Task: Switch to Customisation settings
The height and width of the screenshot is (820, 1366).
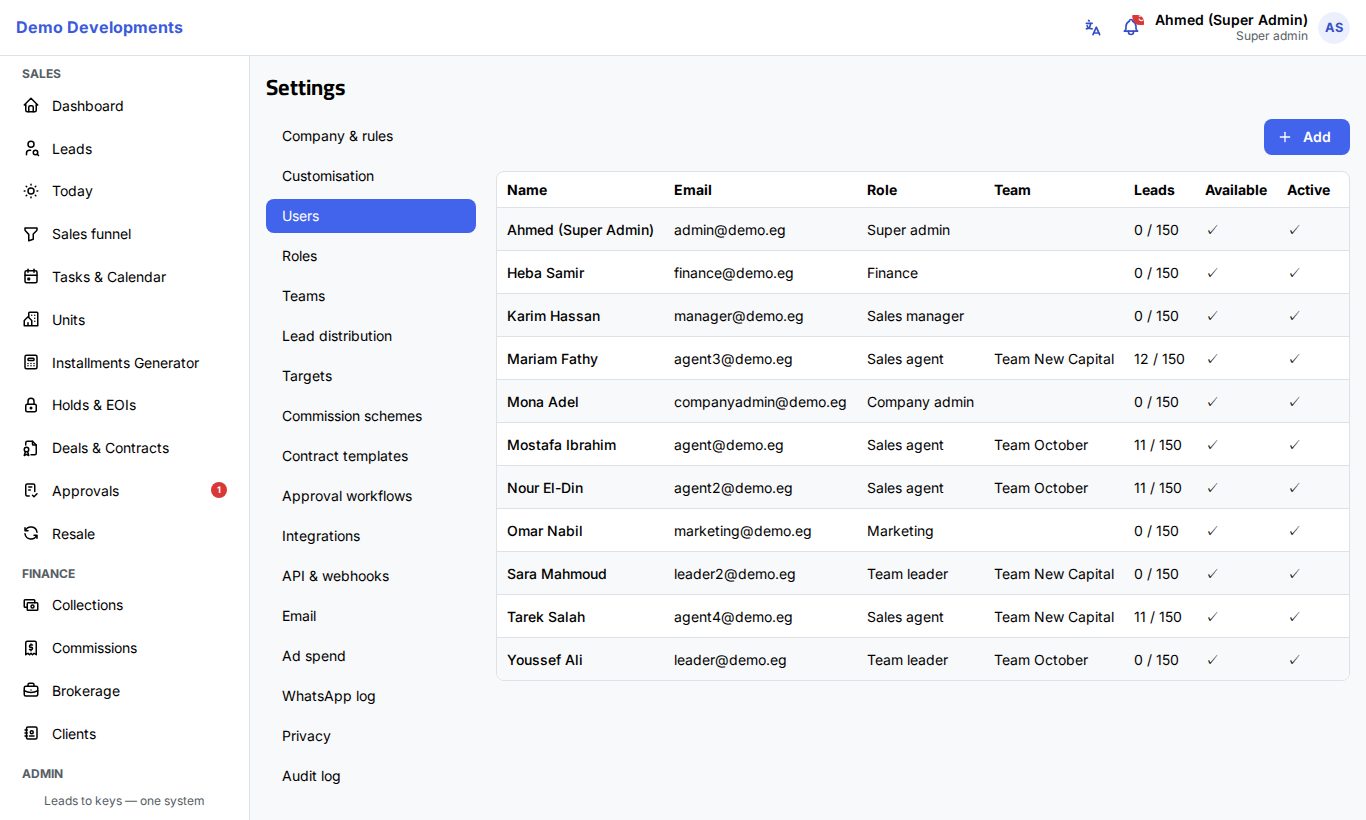Action: [x=371, y=176]
